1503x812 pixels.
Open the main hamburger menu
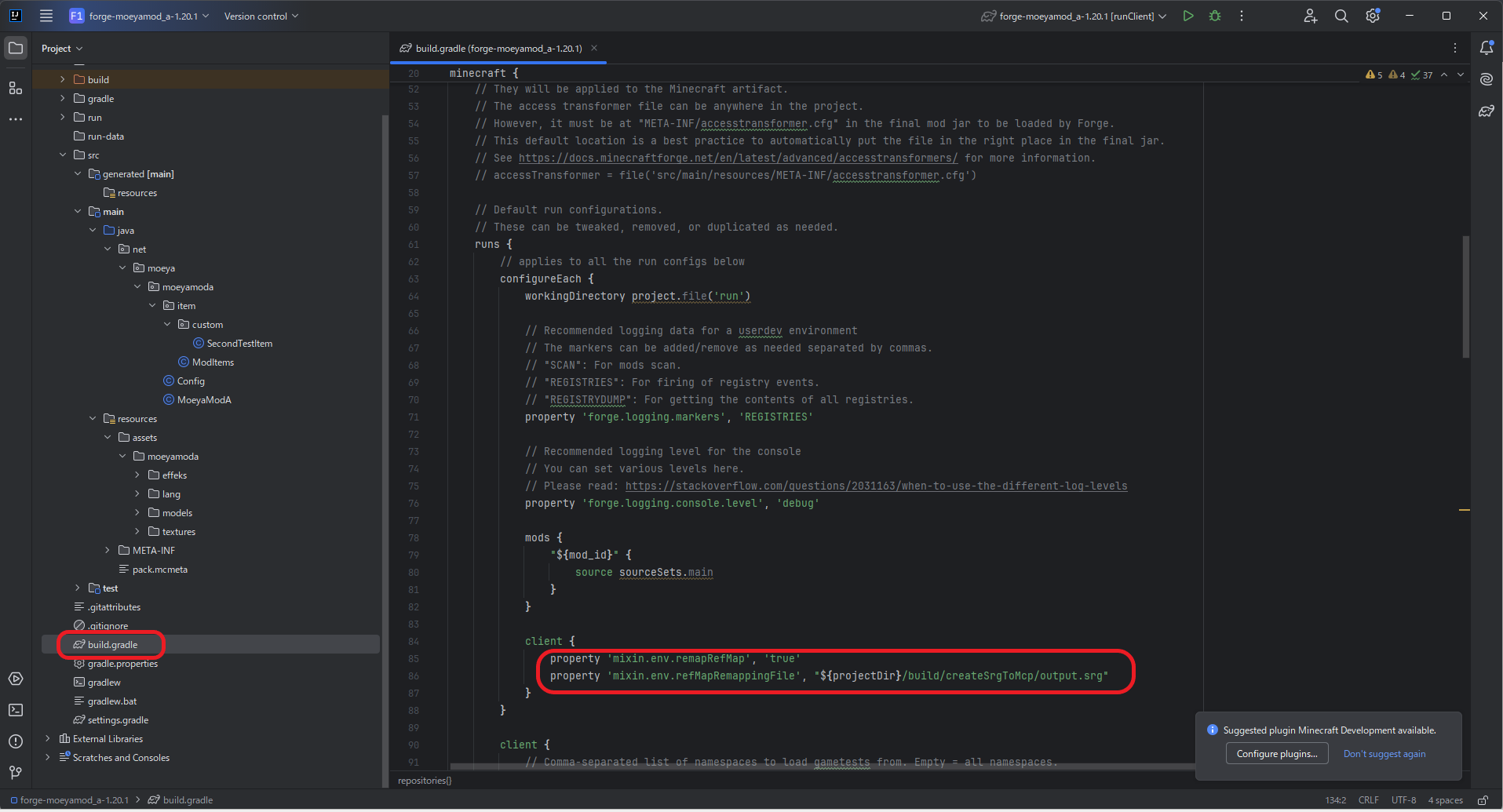[x=46, y=16]
